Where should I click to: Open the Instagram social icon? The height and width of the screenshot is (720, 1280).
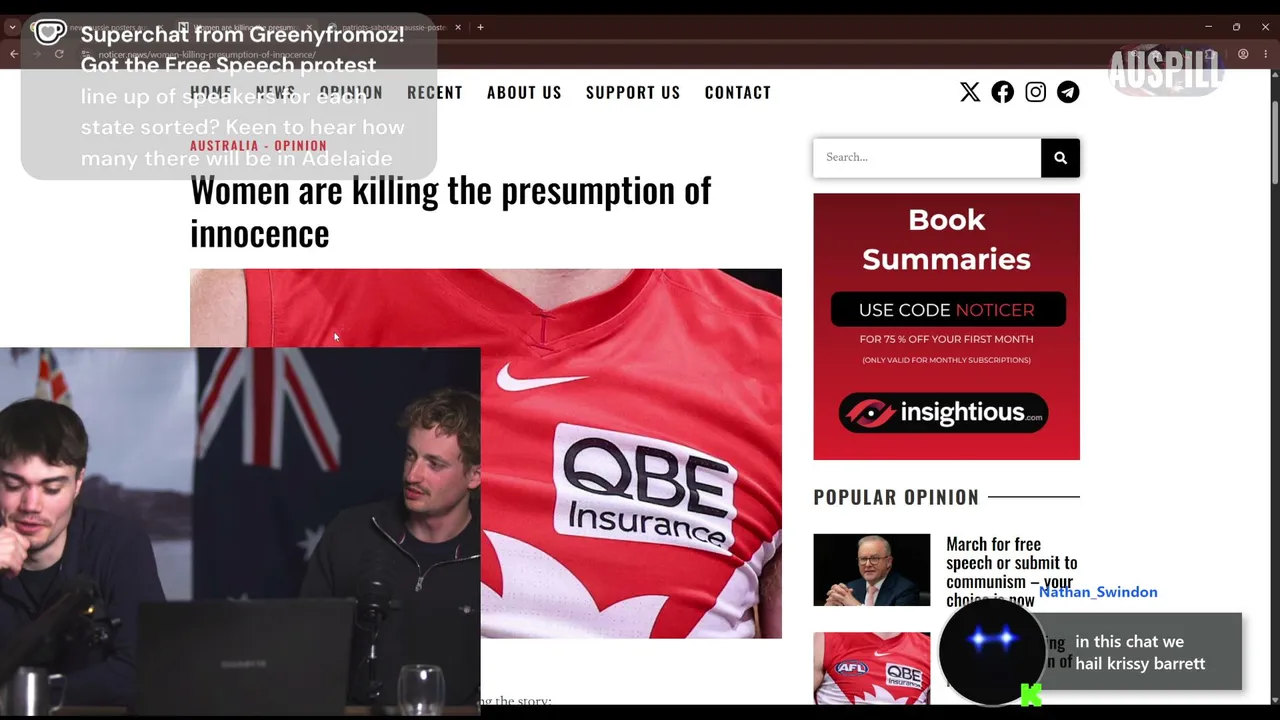[x=1035, y=92]
